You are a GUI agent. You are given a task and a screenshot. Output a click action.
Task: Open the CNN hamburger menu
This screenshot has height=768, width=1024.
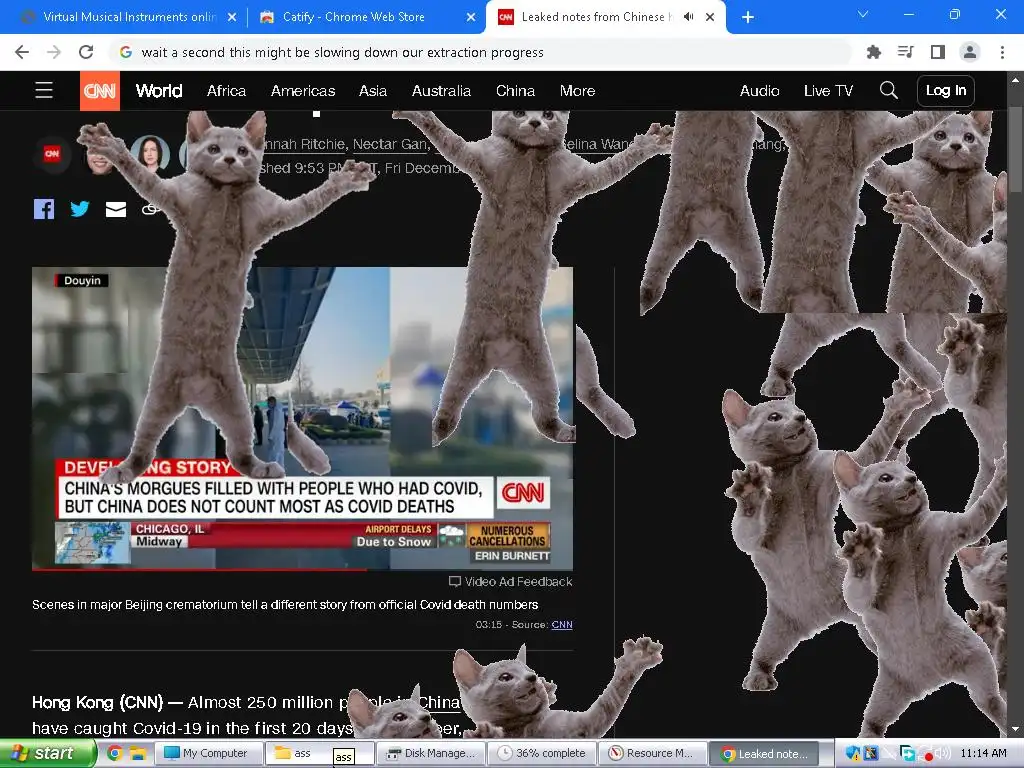[x=44, y=90]
